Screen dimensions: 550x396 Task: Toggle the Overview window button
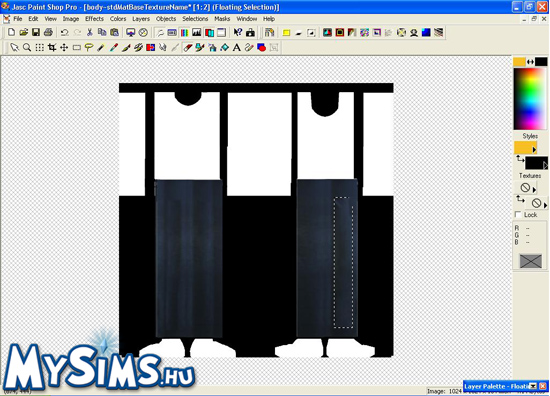221,33
